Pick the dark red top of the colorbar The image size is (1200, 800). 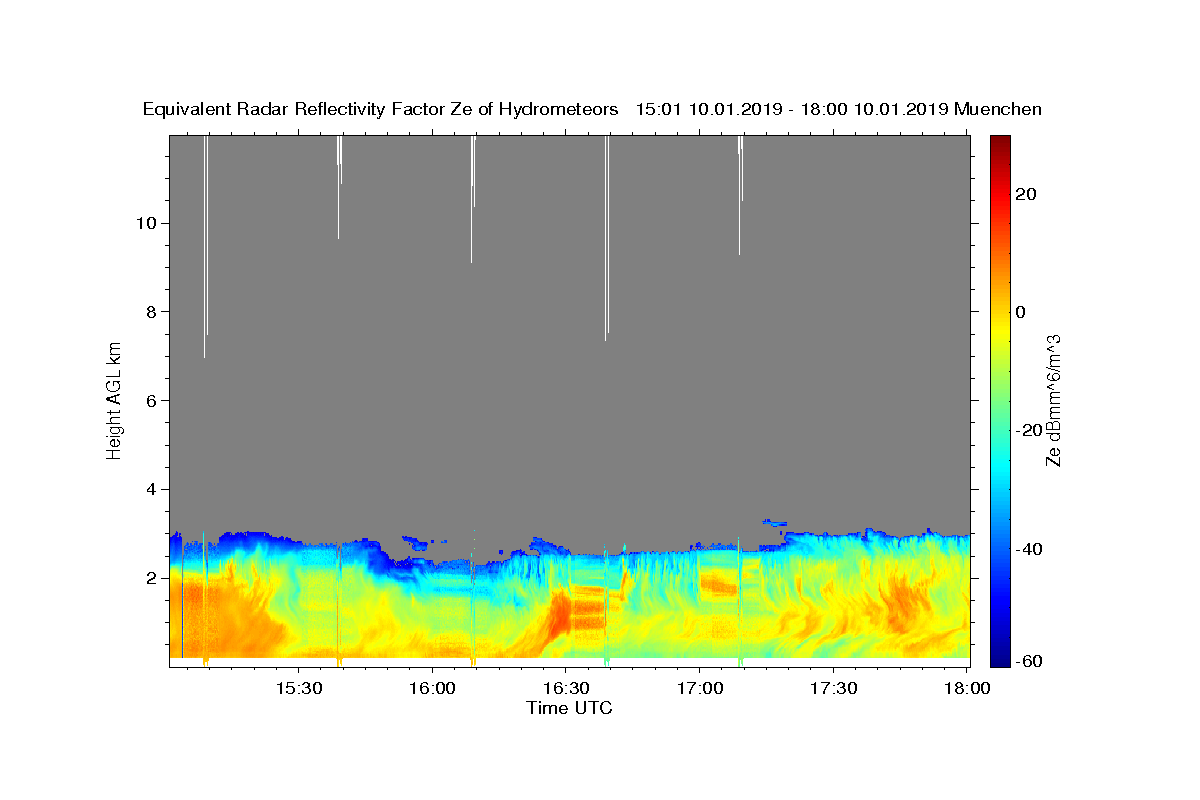(x=999, y=142)
